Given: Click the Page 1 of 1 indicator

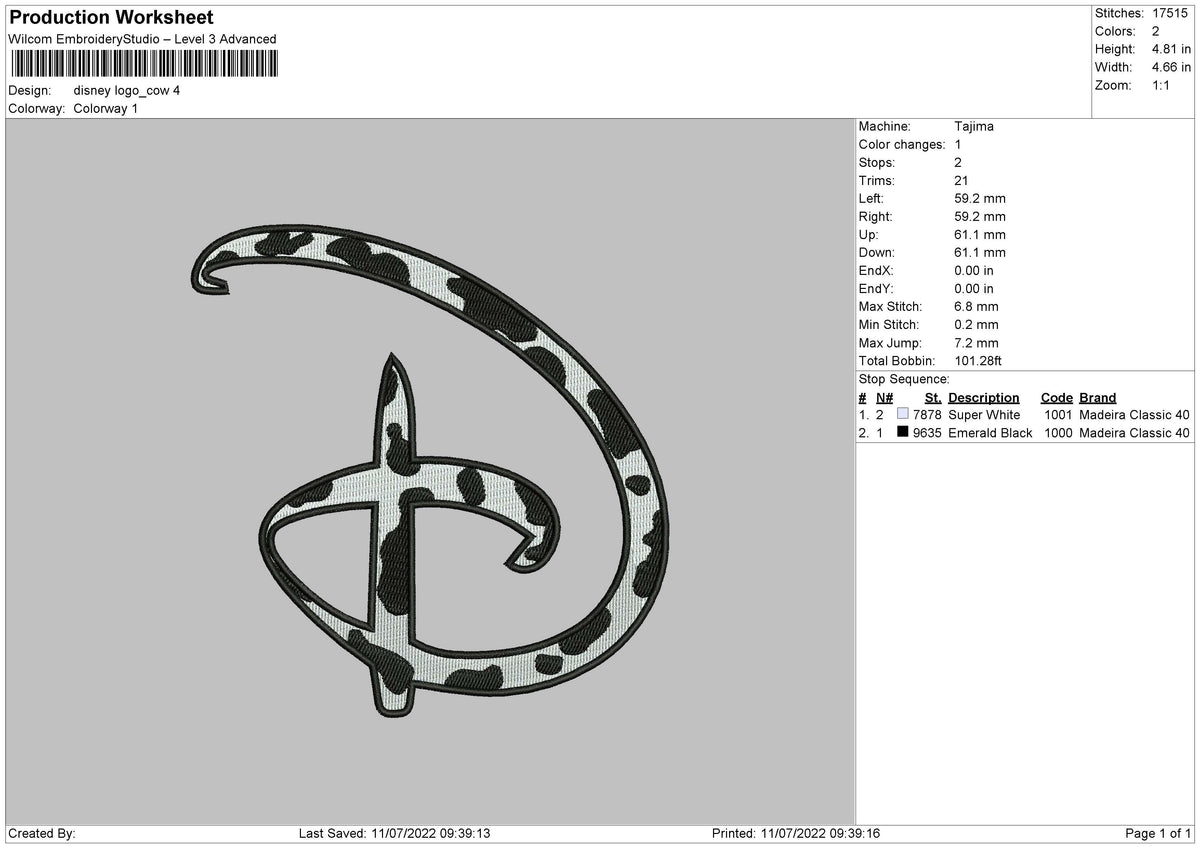Looking at the screenshot, I should click(1158, 833).
